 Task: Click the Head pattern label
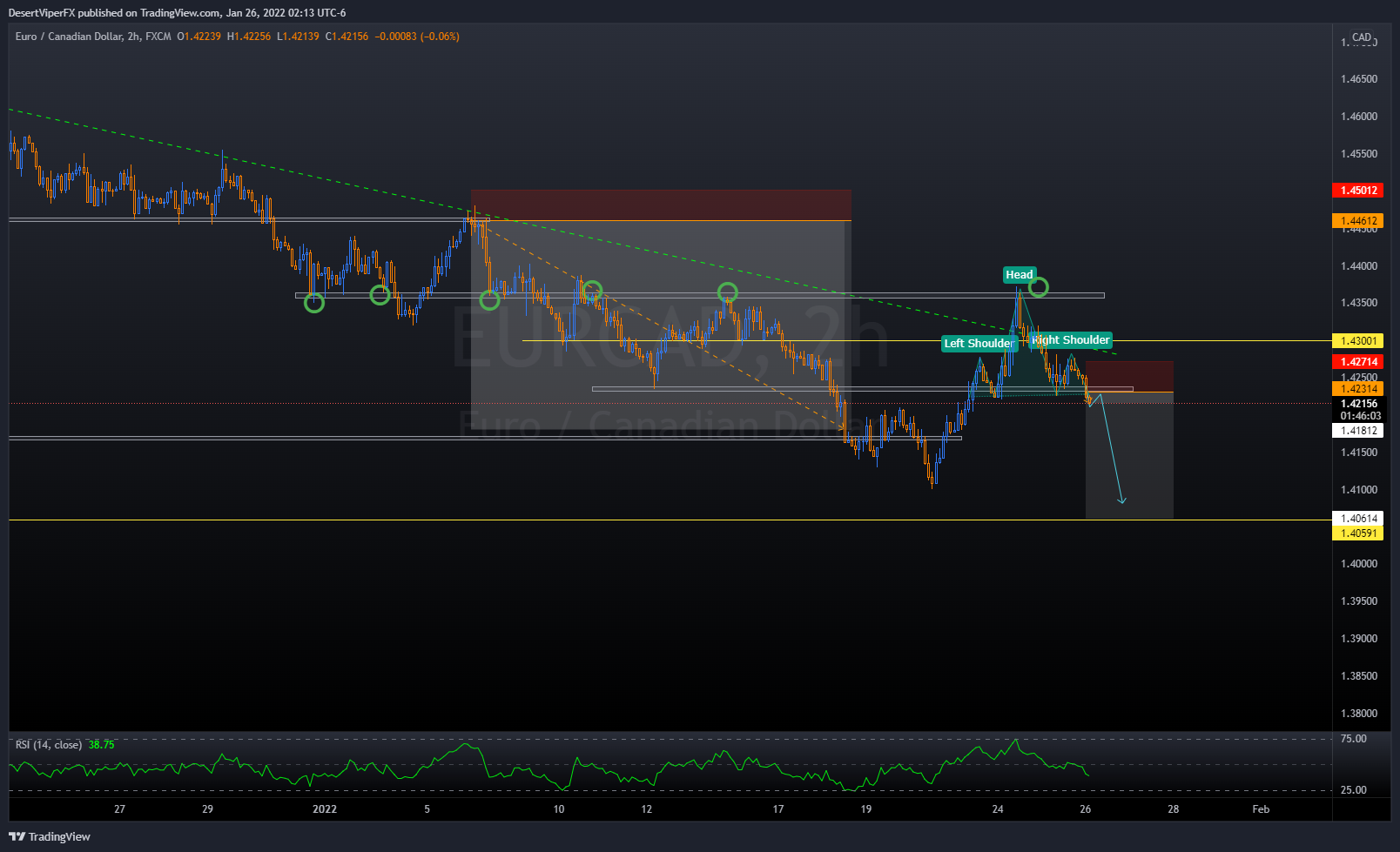coord(1019,274)
